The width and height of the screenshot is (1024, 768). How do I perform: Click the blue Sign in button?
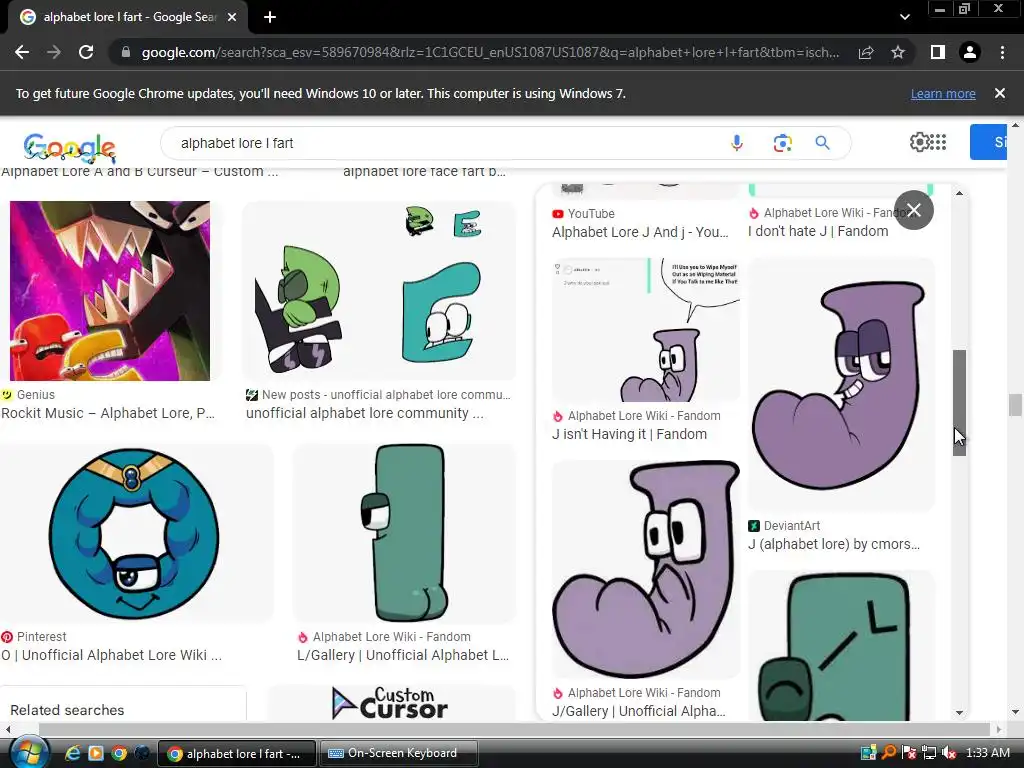pos(988,142)
